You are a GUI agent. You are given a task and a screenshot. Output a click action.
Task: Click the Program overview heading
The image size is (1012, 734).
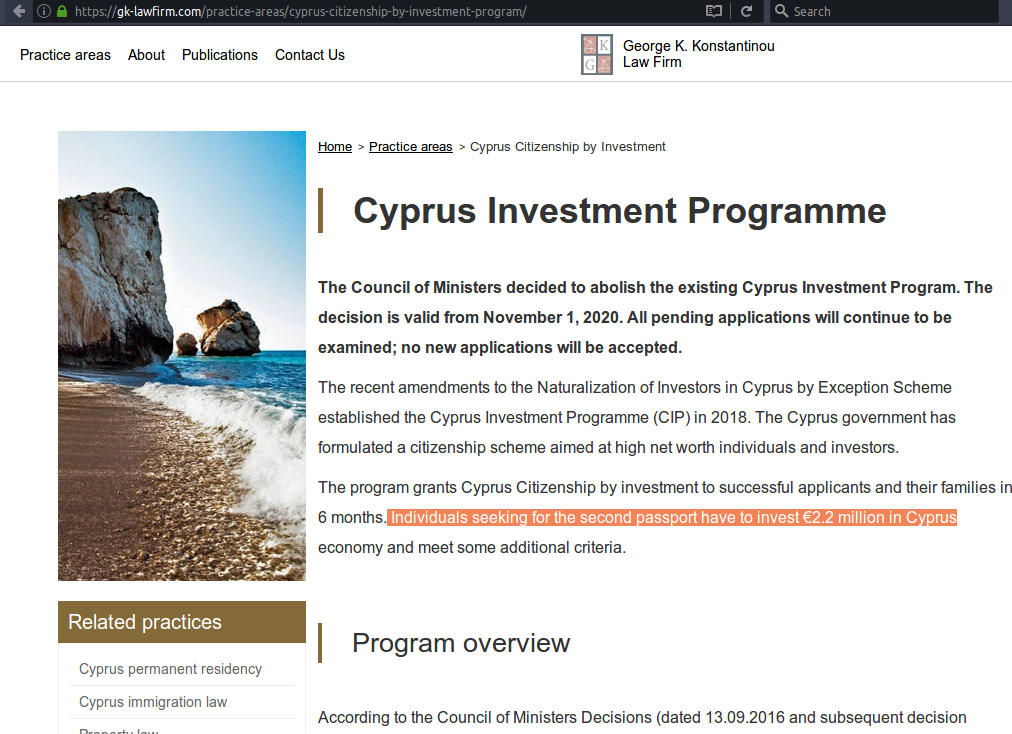461,643
